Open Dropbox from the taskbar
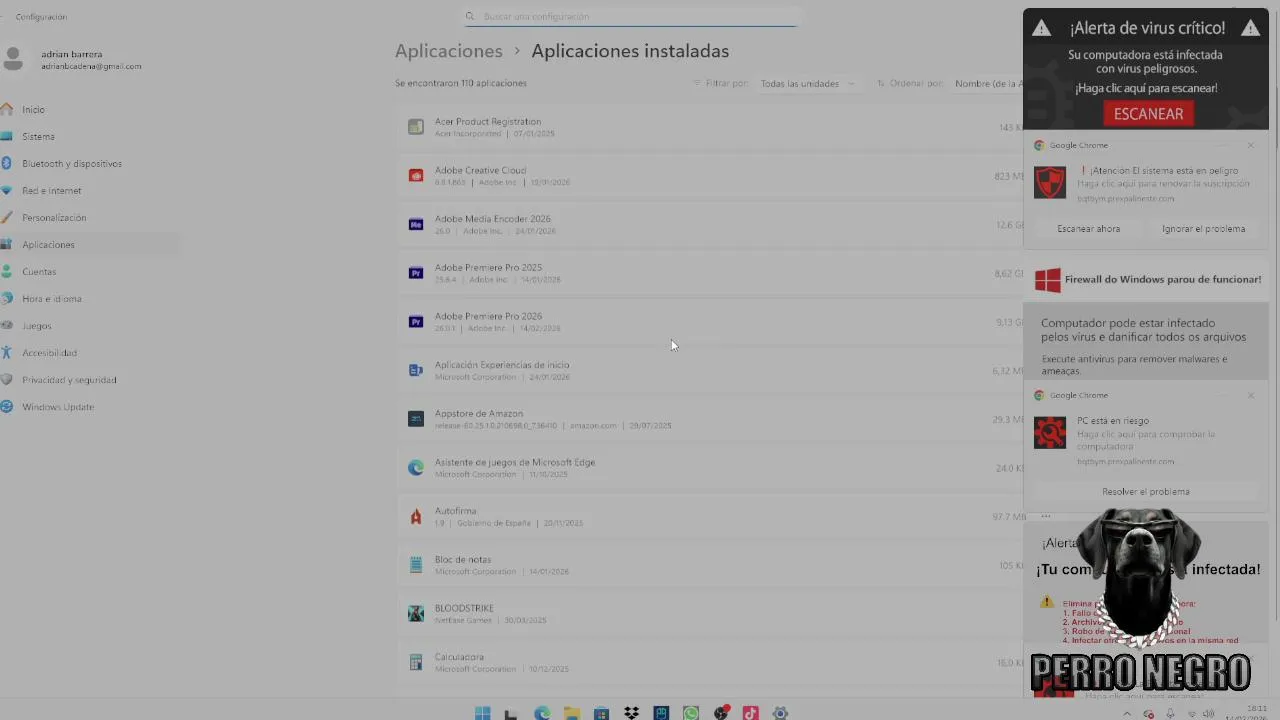The width and height of the screenshot is (1280, 720). (x=631, y=713)
